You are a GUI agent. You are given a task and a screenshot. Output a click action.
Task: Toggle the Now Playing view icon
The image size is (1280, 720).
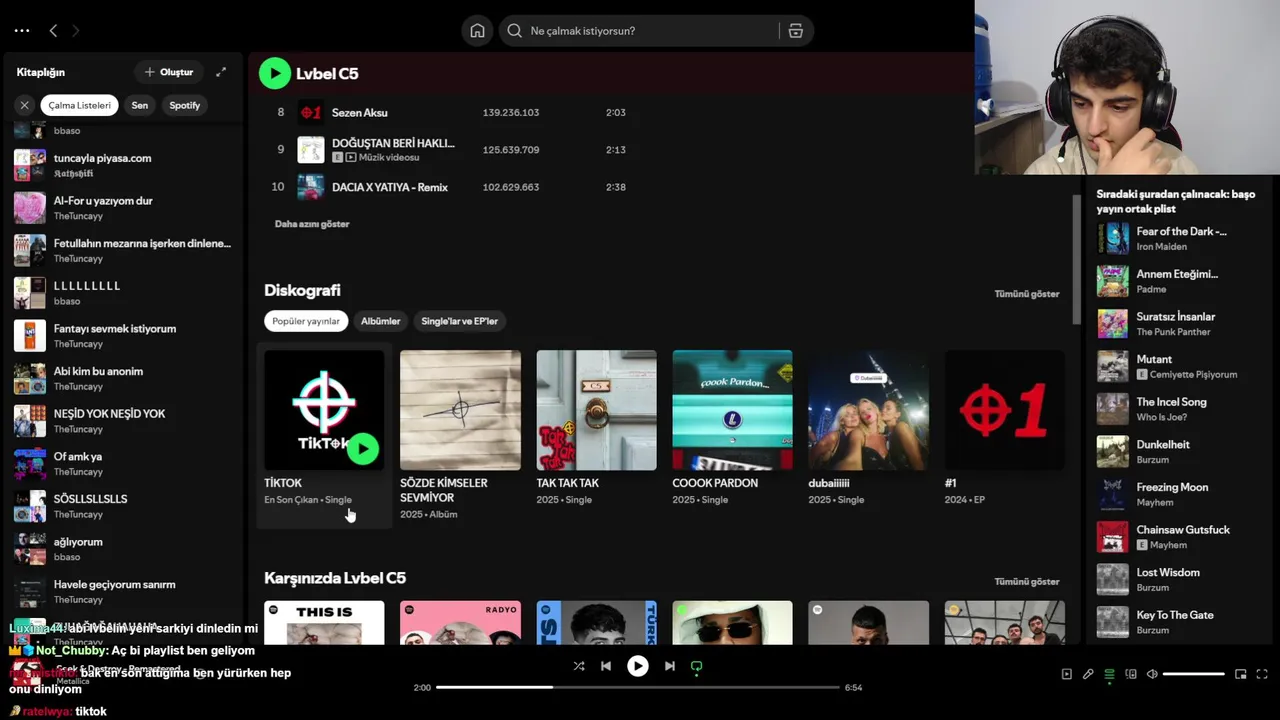click(1066, 674)
